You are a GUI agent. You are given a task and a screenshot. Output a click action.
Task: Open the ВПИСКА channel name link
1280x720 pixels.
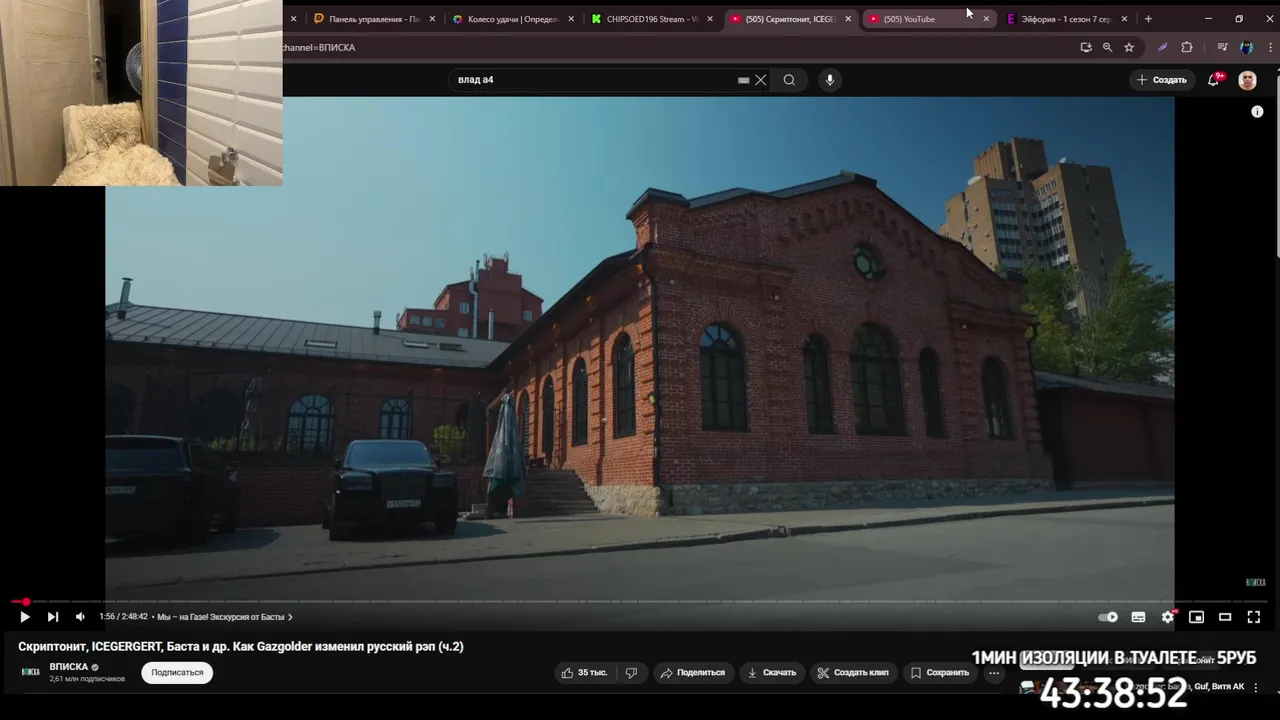[69, 667]
